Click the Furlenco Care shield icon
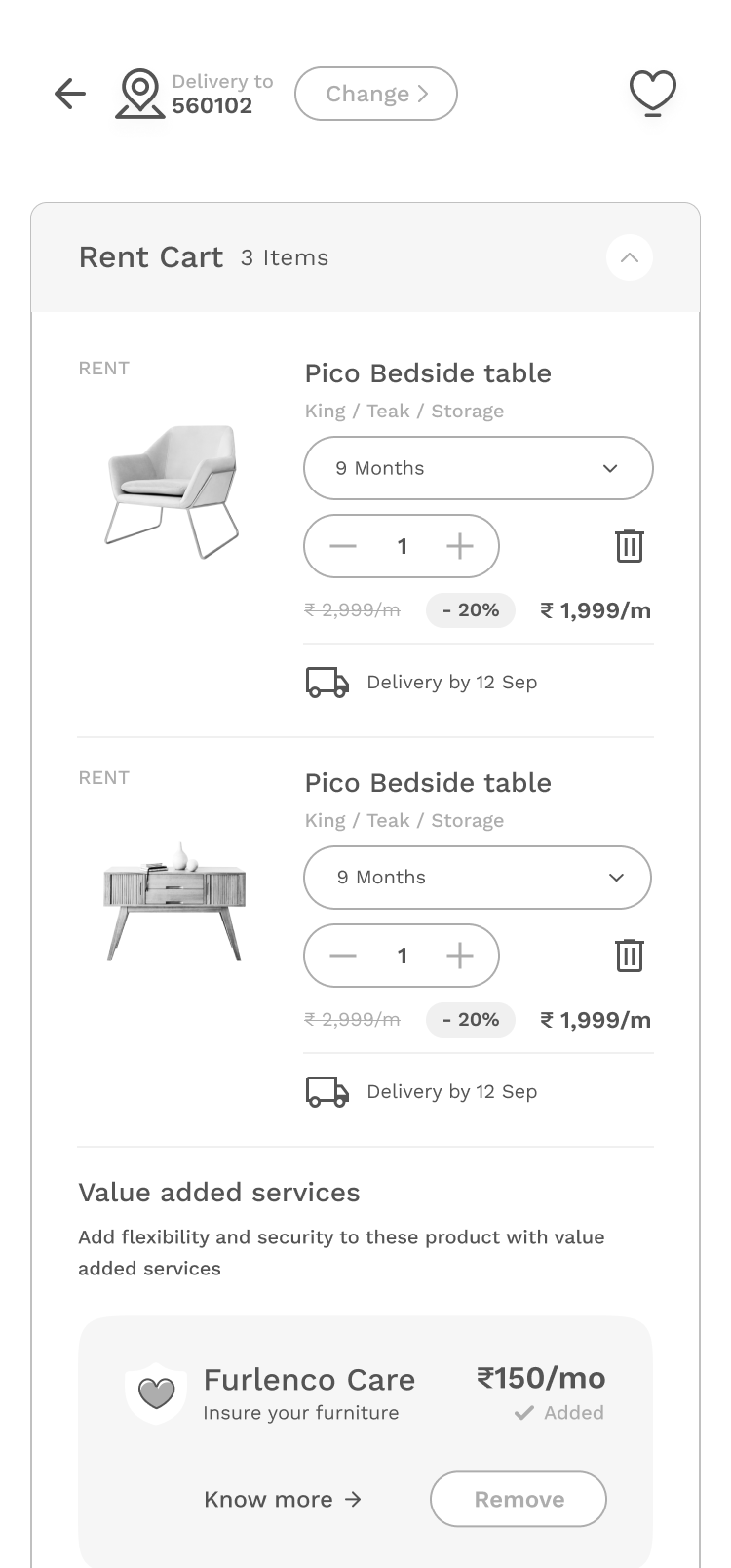 (x=156, y=1392)
